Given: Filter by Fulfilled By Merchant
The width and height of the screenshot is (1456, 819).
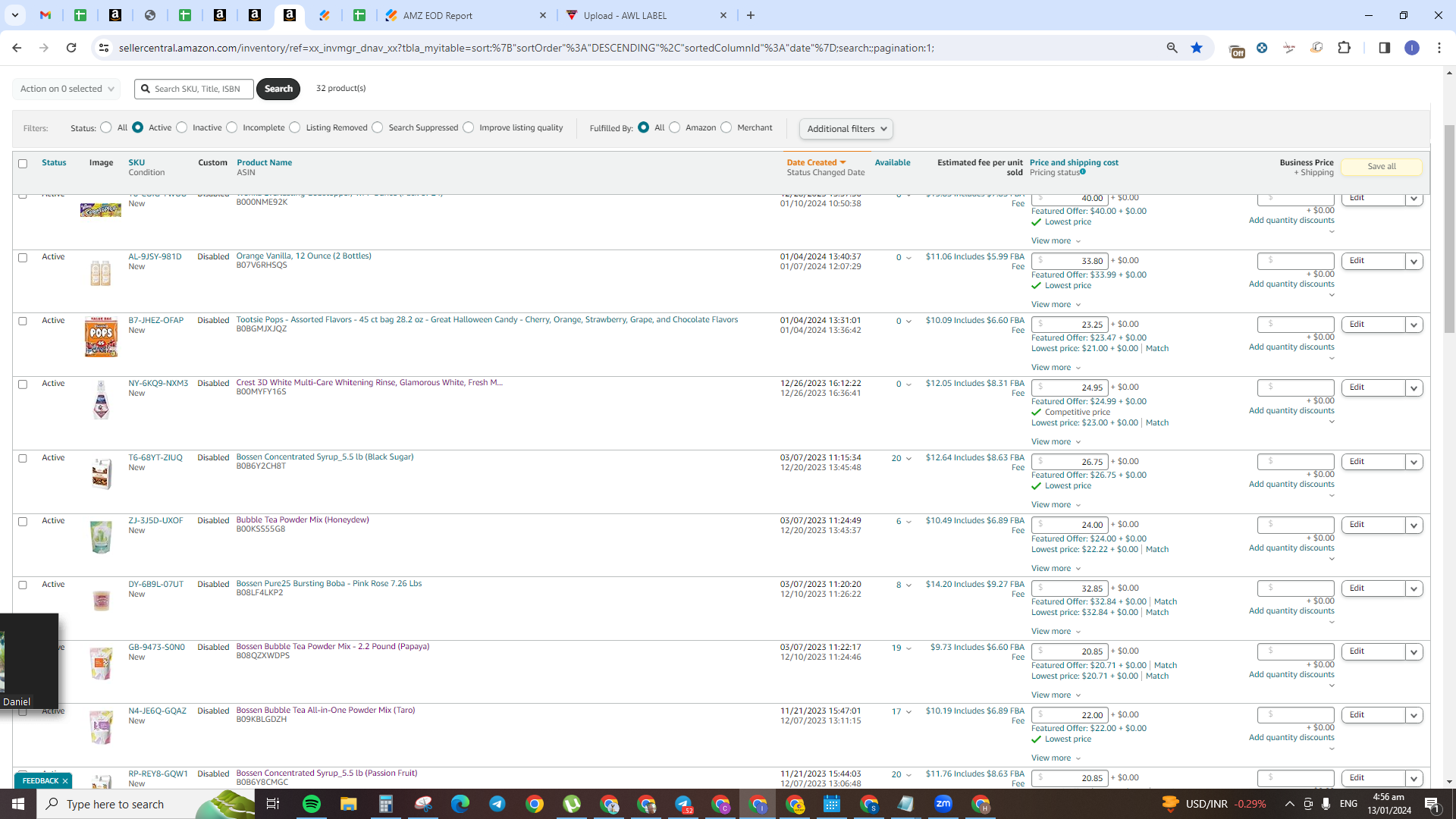Looking at the screenshot, I should click(726, 127).
